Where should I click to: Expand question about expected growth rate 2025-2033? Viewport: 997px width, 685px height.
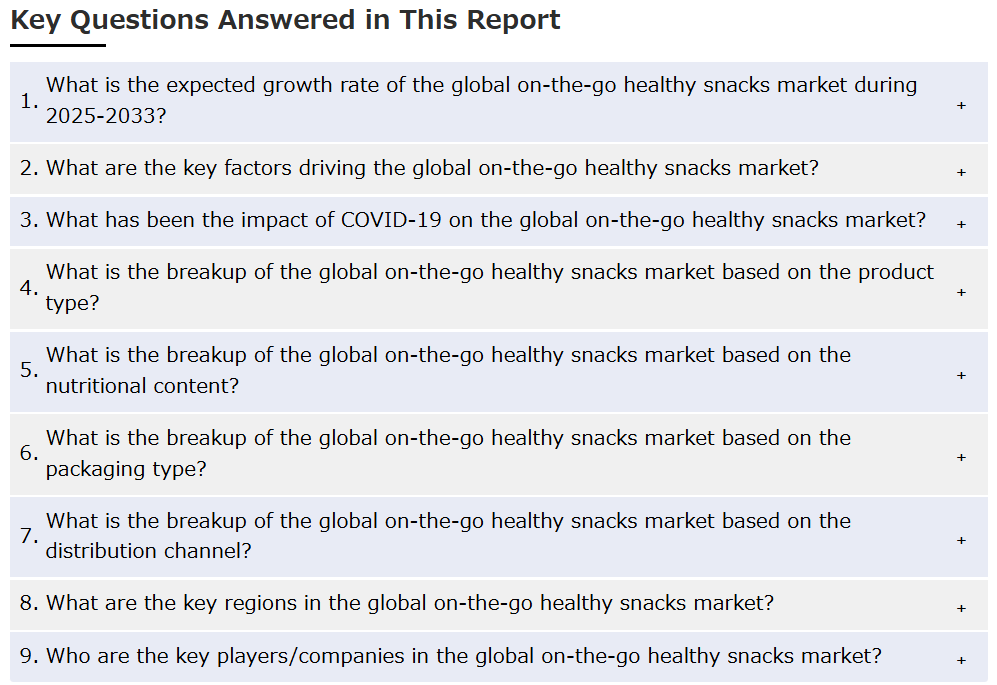coord(481,100)
